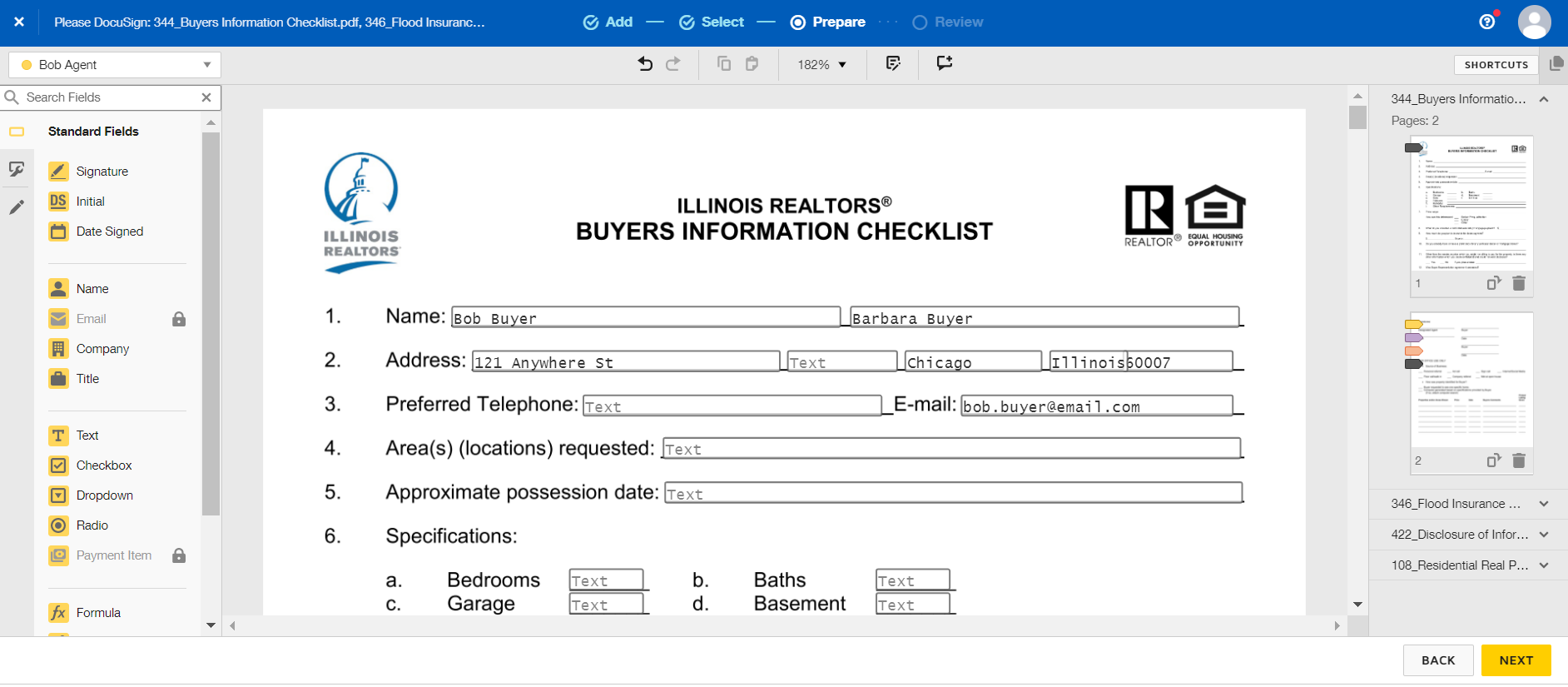Click the NEXT button
The image size is (1568, 687).
pos(1516,660)
